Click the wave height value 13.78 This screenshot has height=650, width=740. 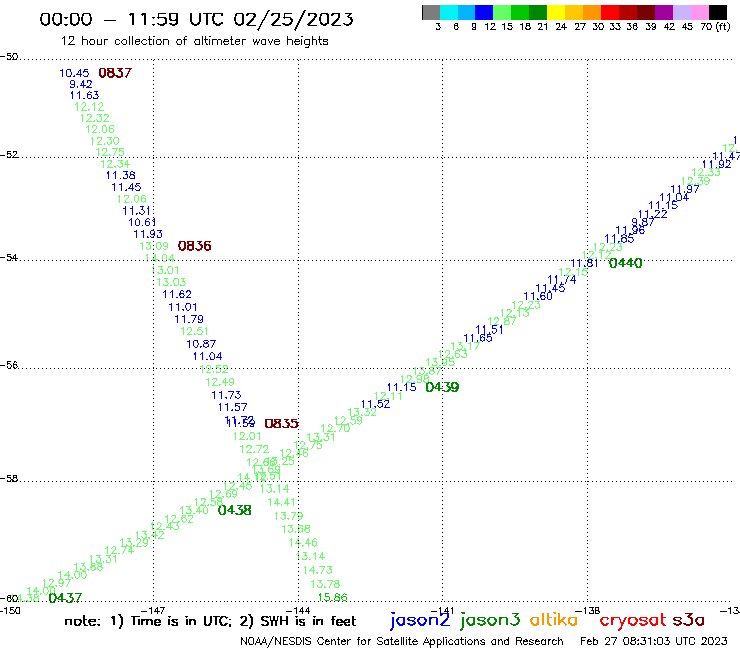point(325,584)
